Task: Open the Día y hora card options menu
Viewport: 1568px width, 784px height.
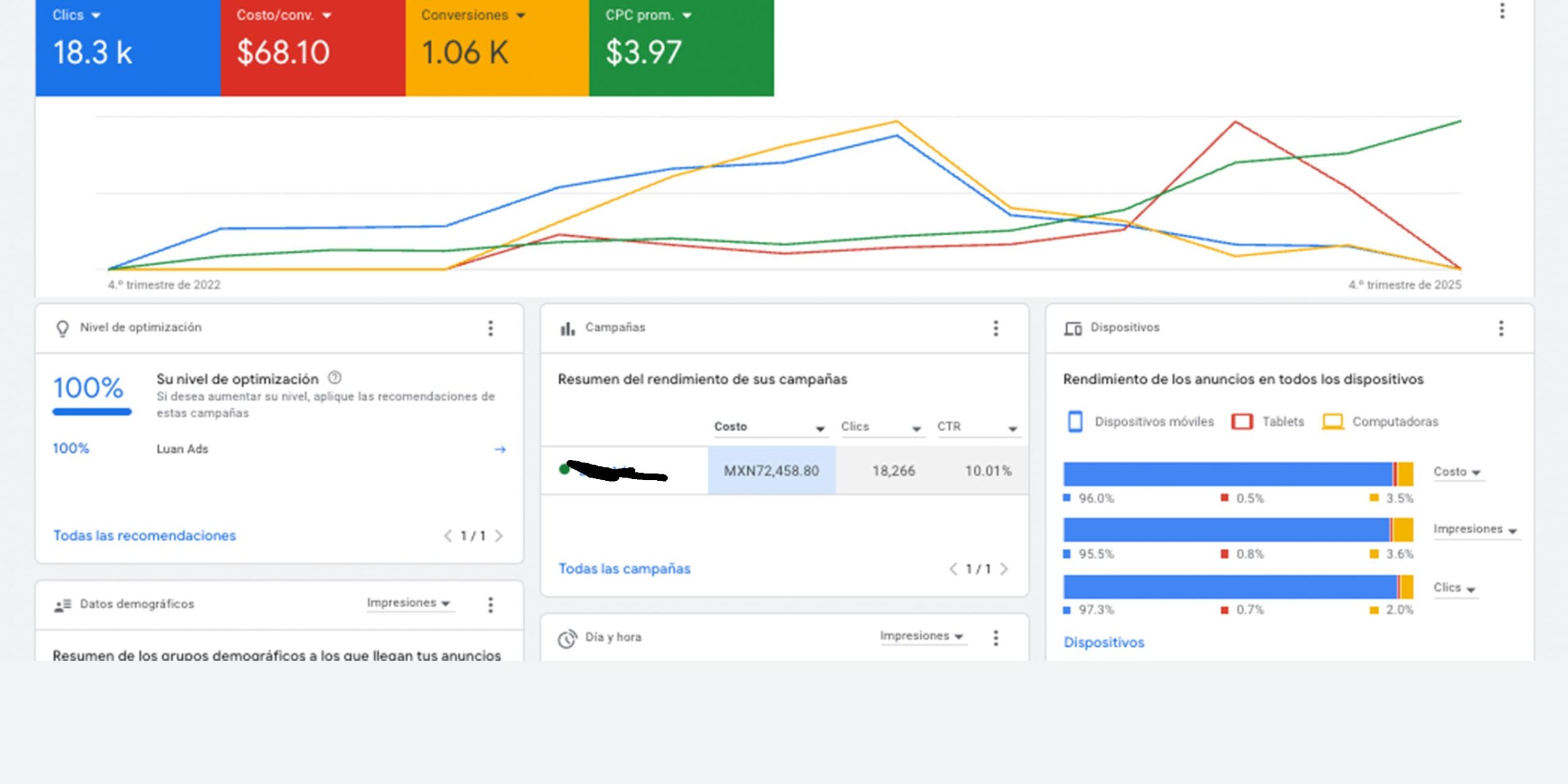Action: [x=996, y=638]
